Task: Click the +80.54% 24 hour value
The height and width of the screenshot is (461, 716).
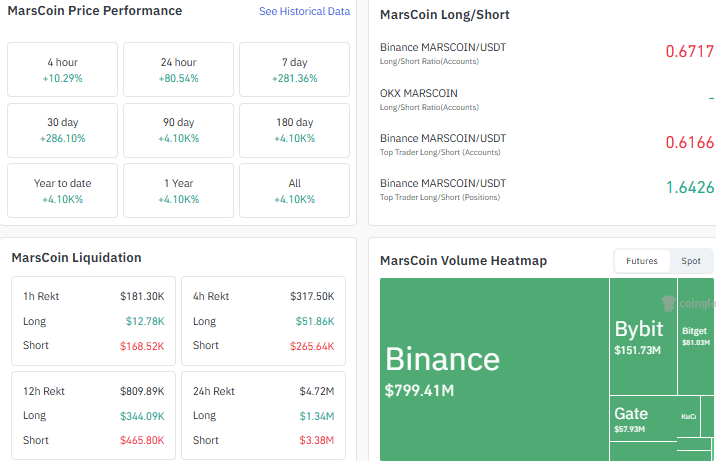Action: click(x=179, y=79)
